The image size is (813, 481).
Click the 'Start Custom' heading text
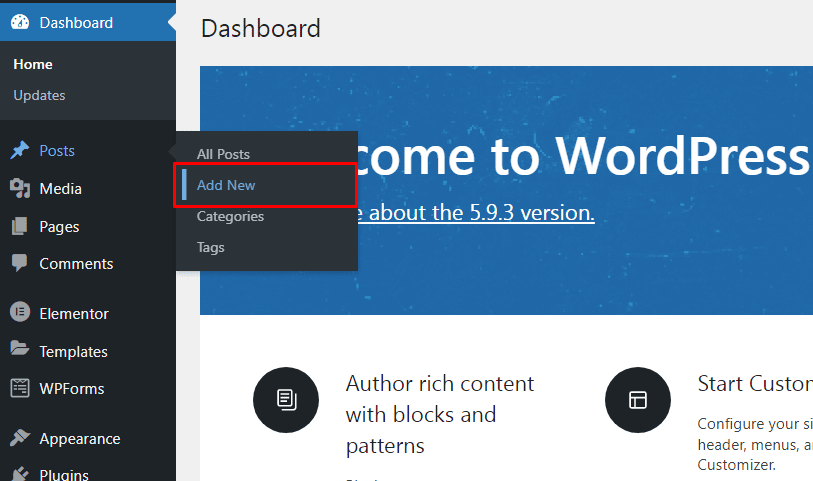tap(755, 384)
